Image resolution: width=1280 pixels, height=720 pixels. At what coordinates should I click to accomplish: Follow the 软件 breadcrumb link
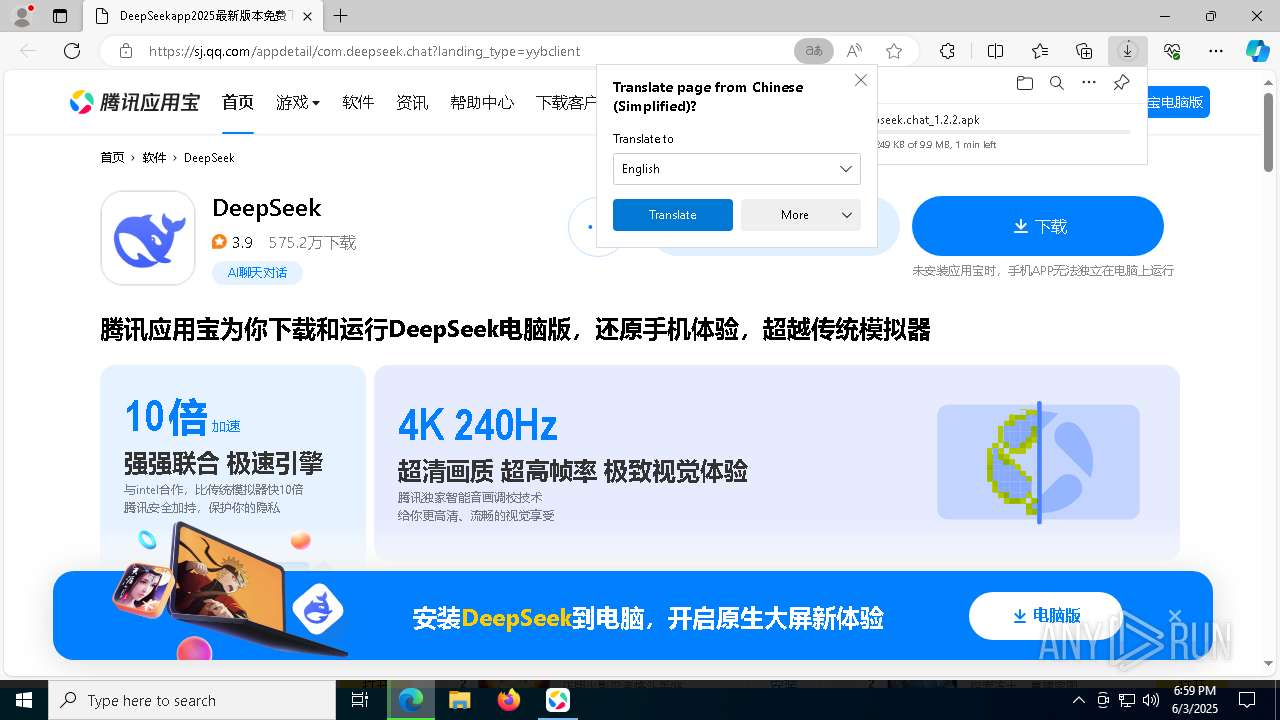click(154, 158)
